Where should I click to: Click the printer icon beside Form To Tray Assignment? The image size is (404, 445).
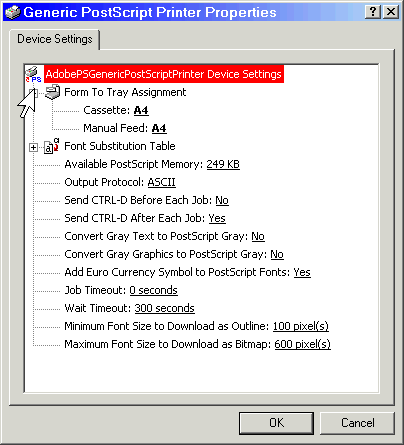pyautogui.click(x=53, y=92)
